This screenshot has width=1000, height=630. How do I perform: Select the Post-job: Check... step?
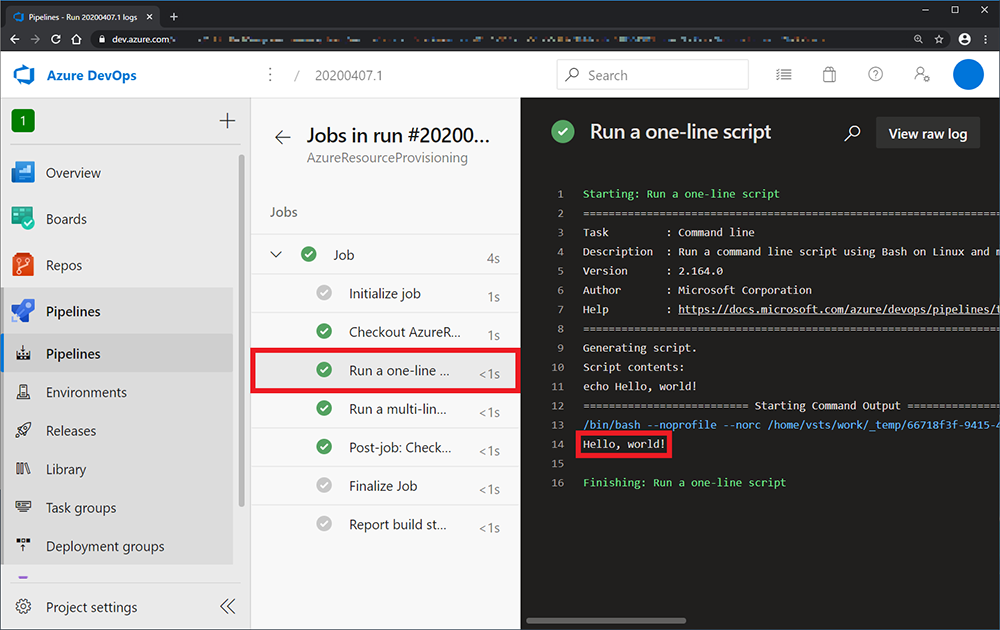(x=385, y=447)
